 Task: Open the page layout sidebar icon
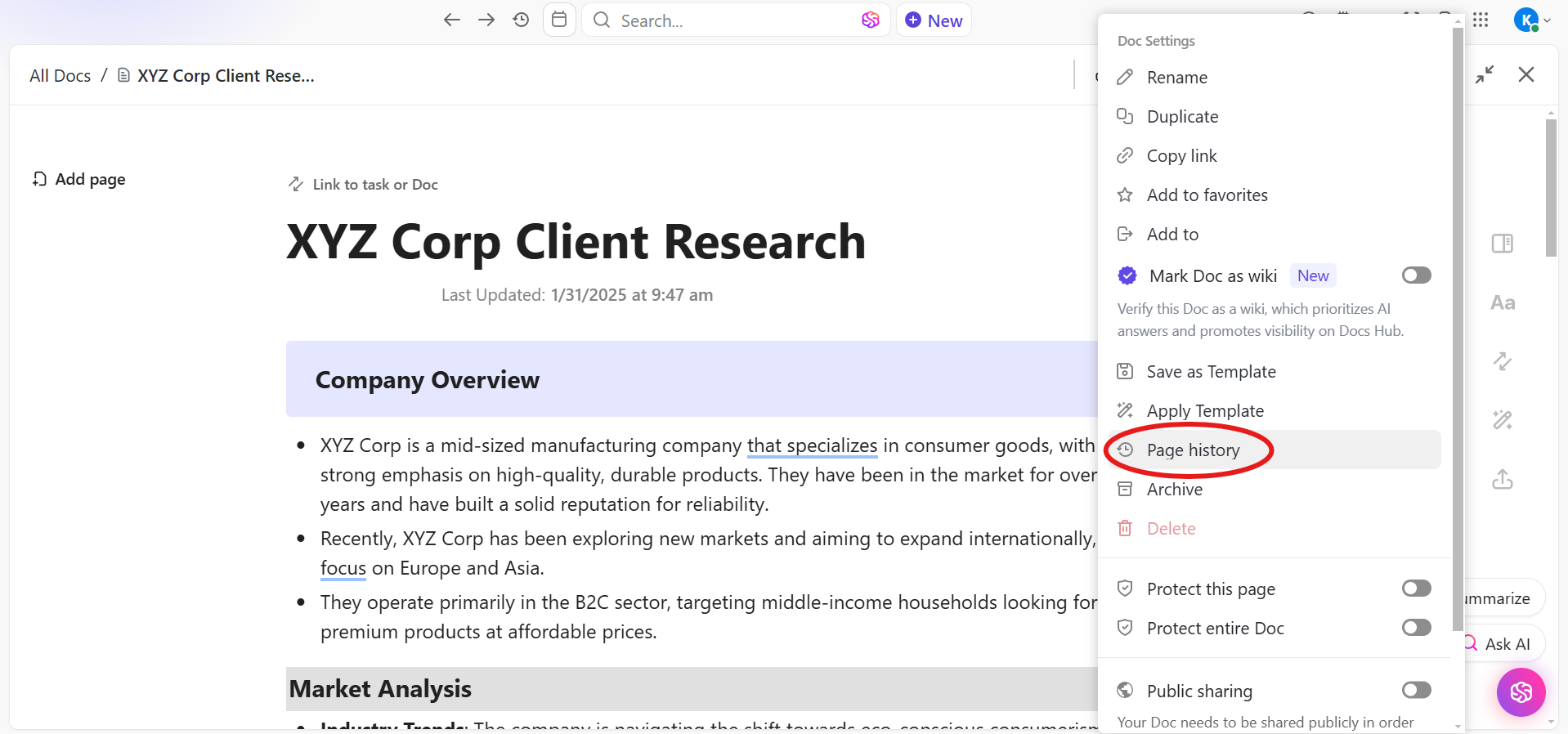[1502, 244]
